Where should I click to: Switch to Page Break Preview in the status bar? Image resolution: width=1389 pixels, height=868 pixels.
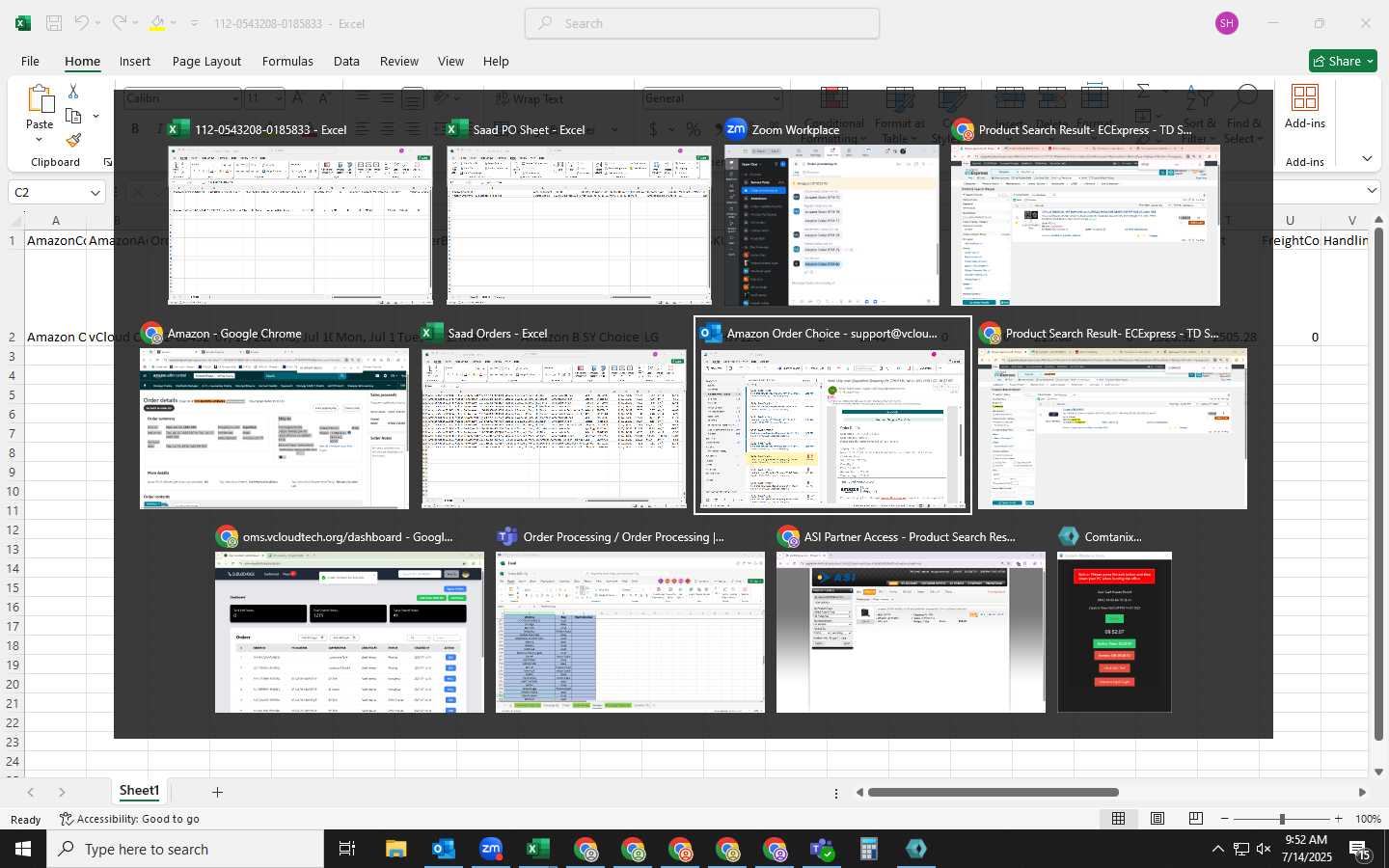click(x=1196, y=818)
